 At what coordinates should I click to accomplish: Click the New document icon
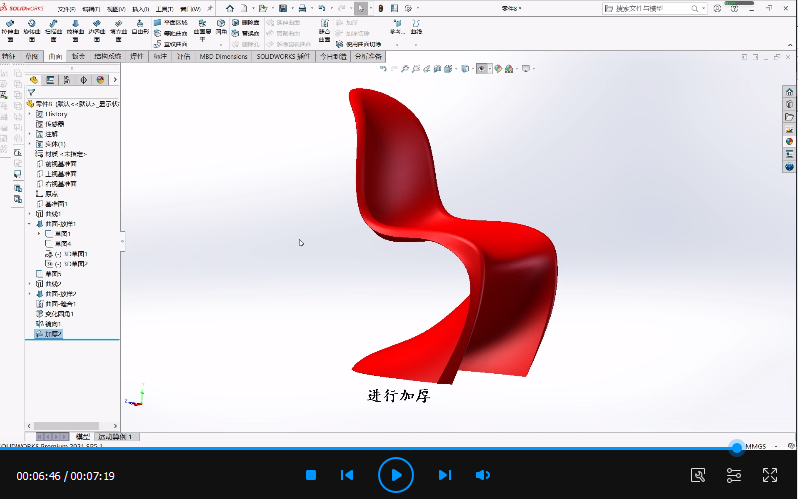coord(244,8)
